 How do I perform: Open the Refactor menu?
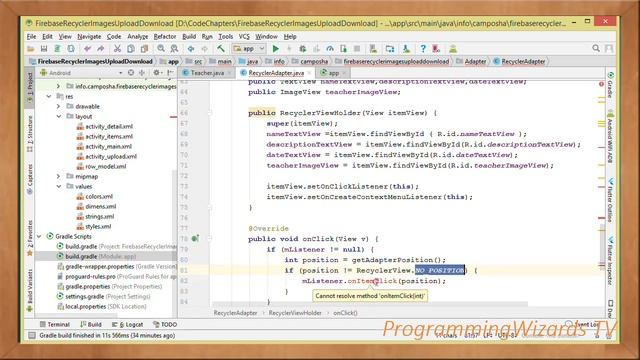(164, 37)
